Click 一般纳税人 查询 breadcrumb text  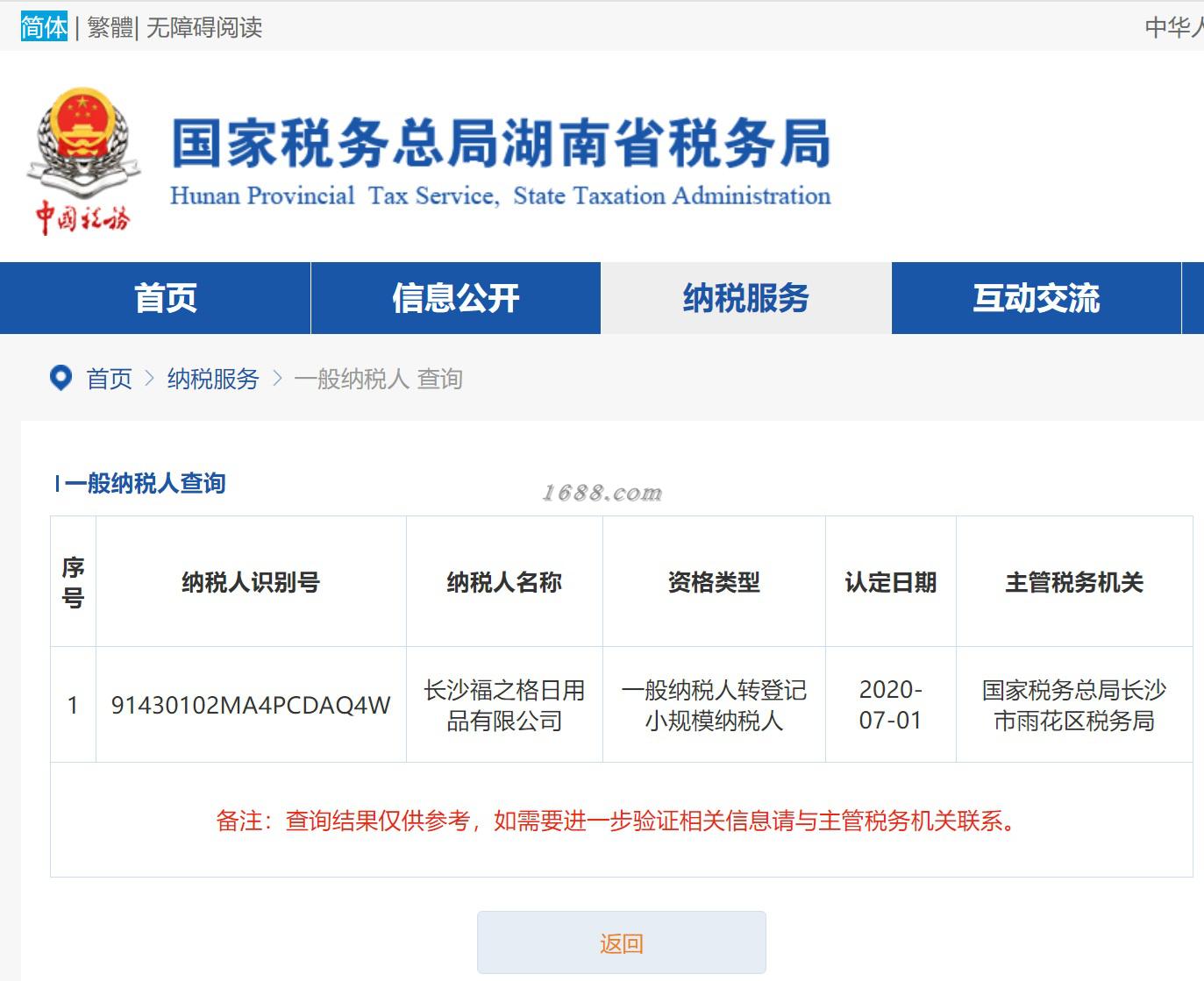pyautogui.click(x=378, y=379)
